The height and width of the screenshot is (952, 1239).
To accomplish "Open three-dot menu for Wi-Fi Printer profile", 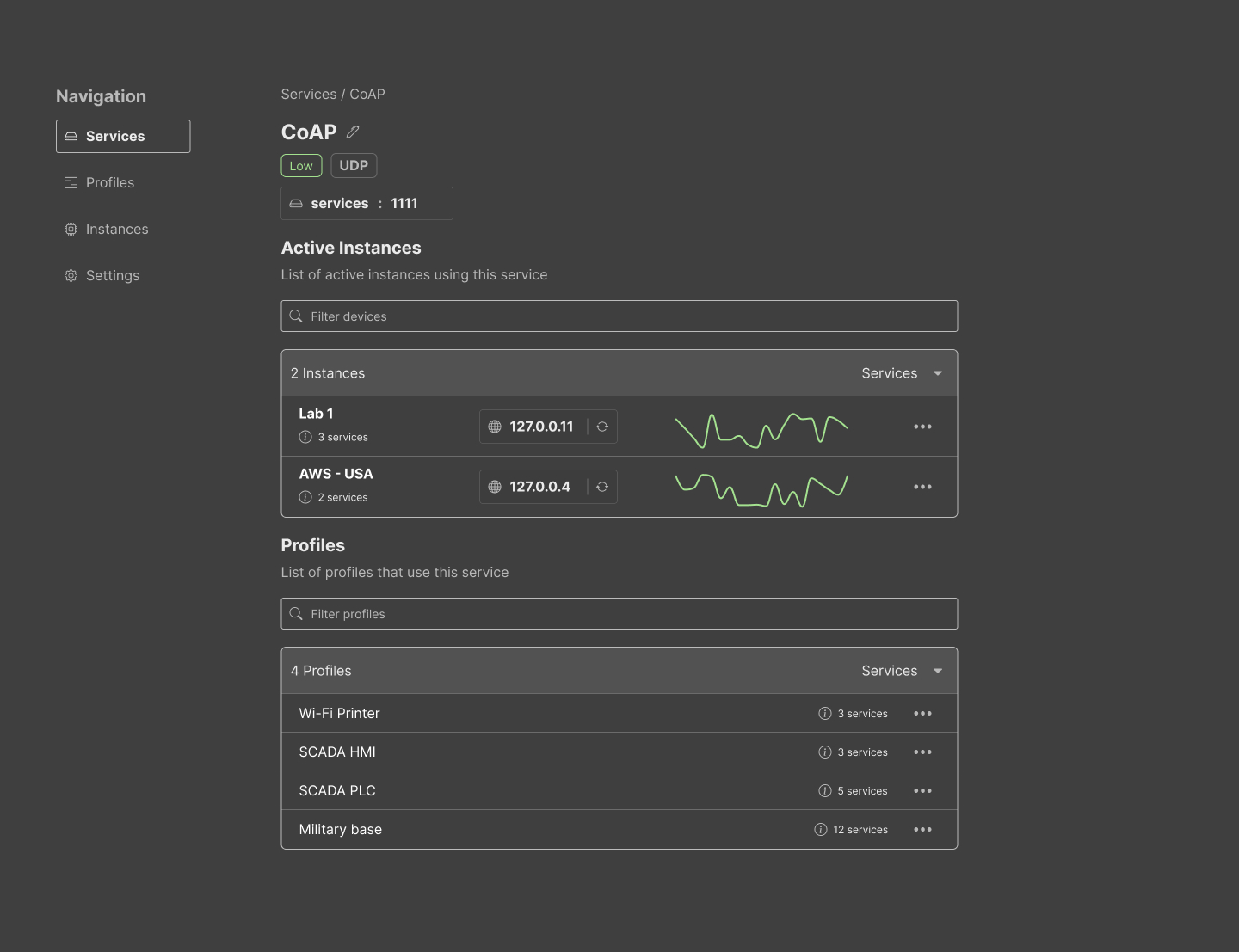I will [x=922, y=714].
